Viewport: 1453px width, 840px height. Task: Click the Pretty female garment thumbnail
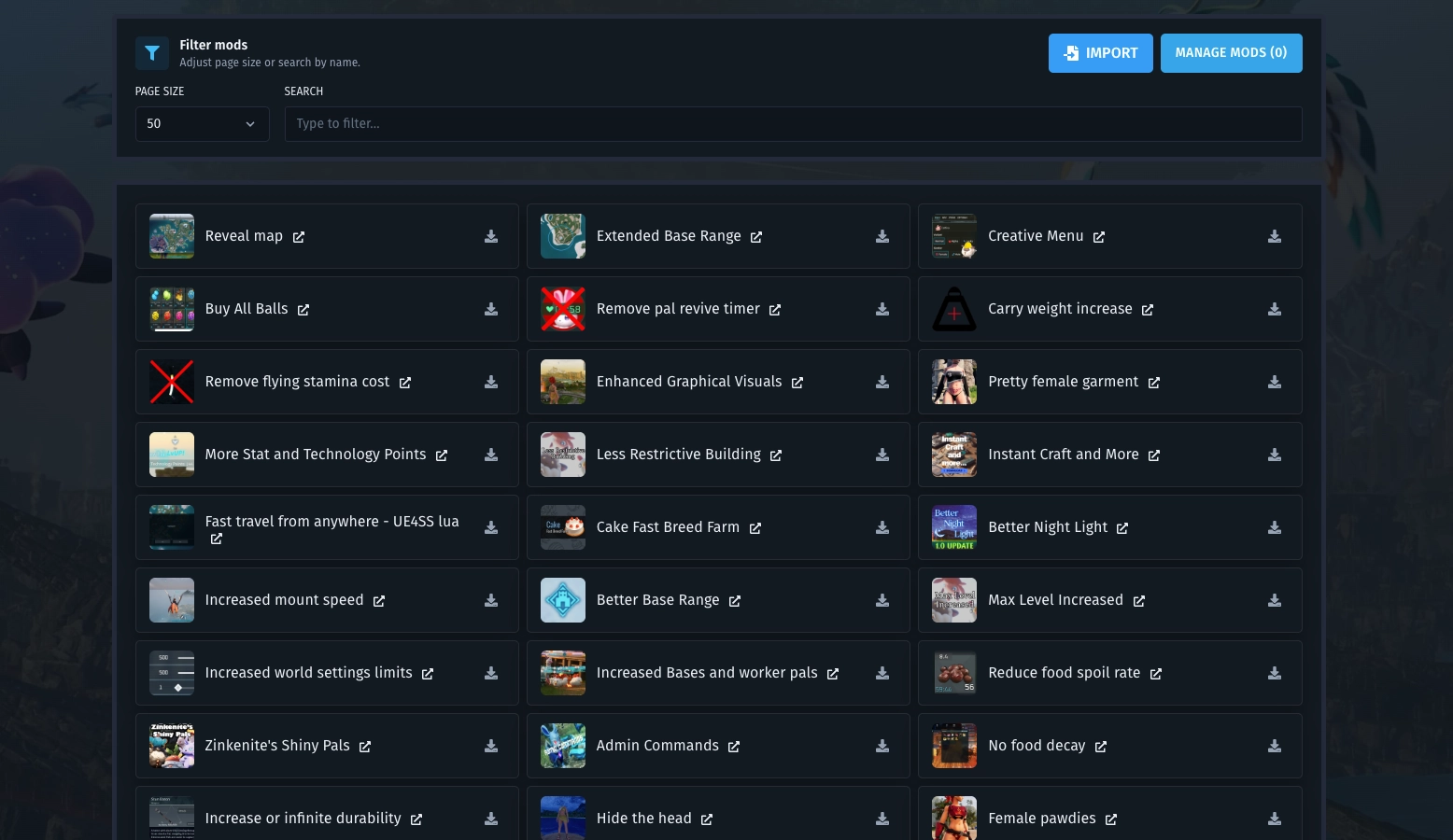click(954, 382)
